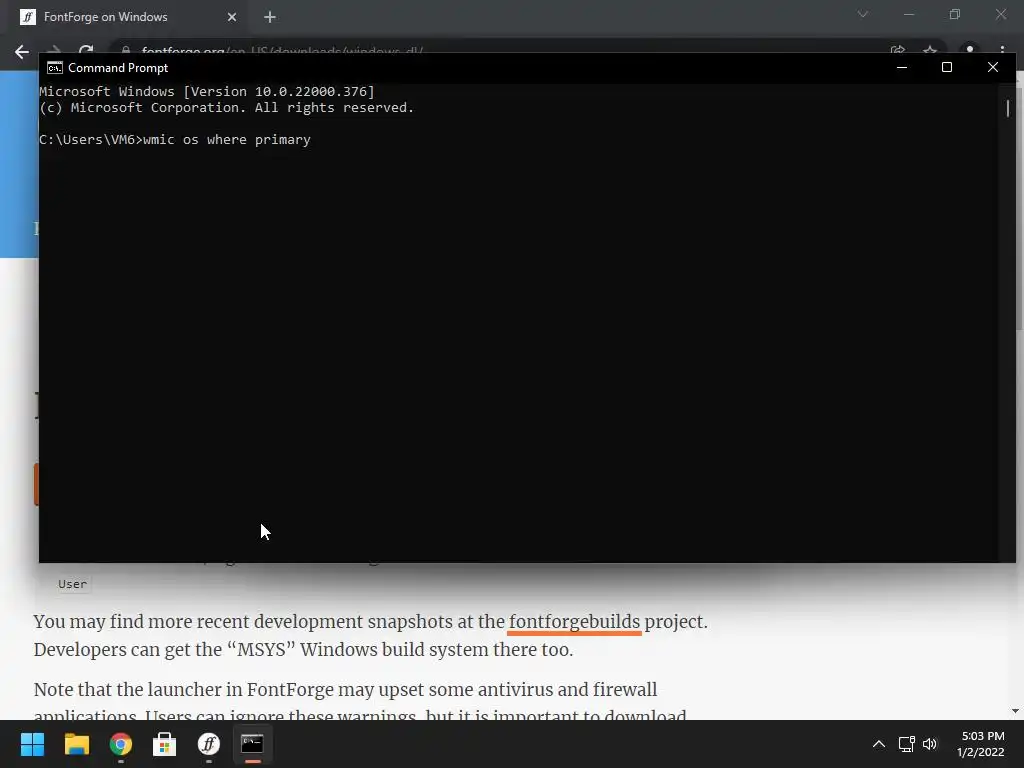Viewport: 1024px width, 768px height.
Task: Open Microsoft Store from the taskbar
Action: click(x=165, y=744)
